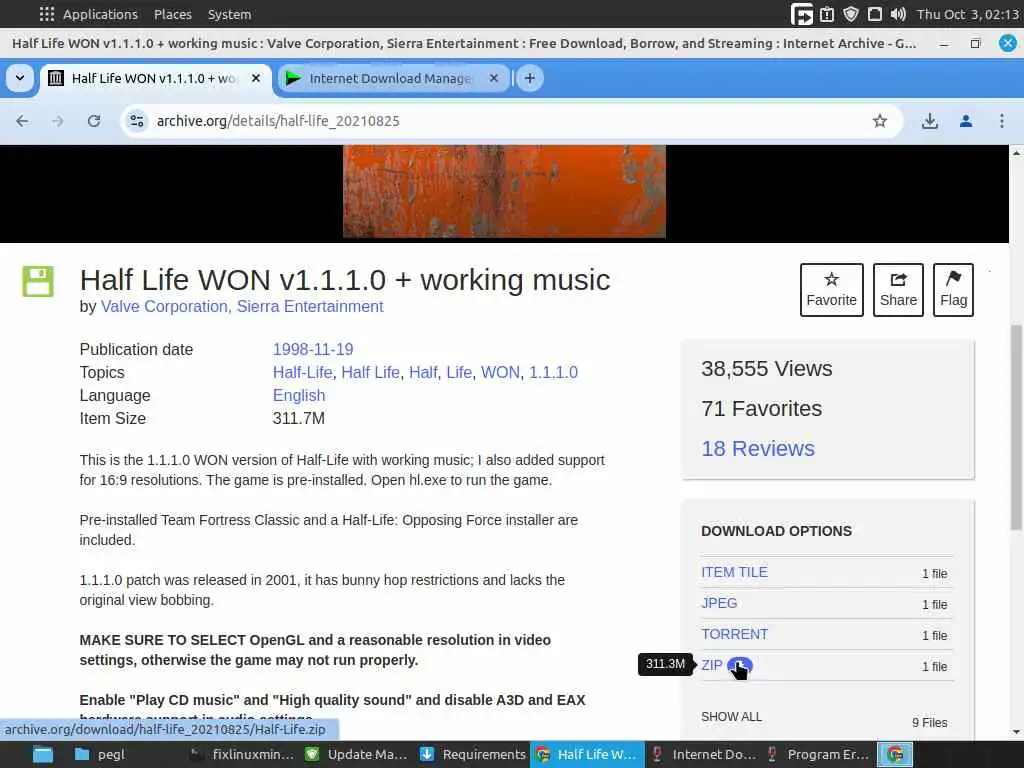Click the Share button
1024x768 pixels.
point(898,290)
